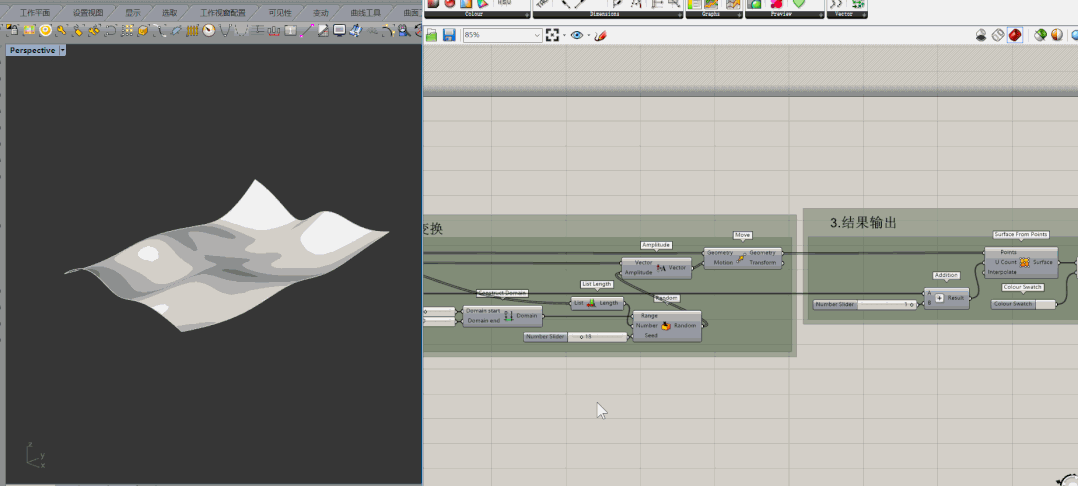The height and width of the screenshot is (486, 1078).
Task: Click the Perspective viewport title label
Action: click(32, 50)
